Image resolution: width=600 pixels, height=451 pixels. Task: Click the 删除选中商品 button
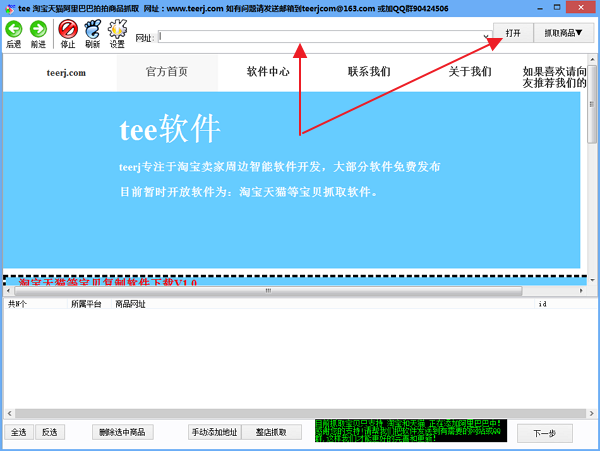[122, 432]
